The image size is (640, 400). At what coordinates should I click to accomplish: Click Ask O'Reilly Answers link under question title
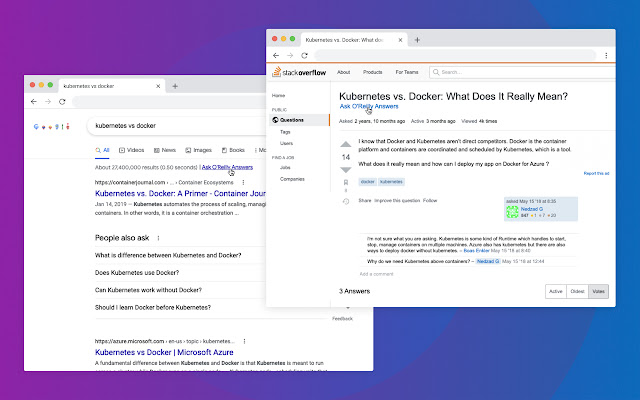(369, 106)
